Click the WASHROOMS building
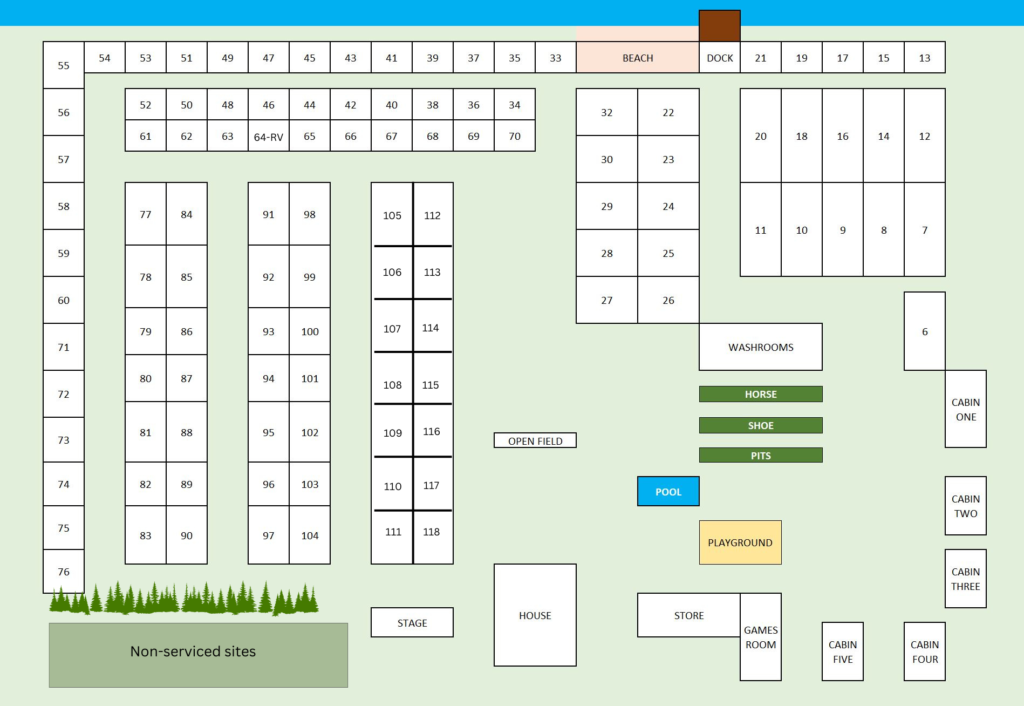Screen dimensions: 1024x706 coord(760,347)
